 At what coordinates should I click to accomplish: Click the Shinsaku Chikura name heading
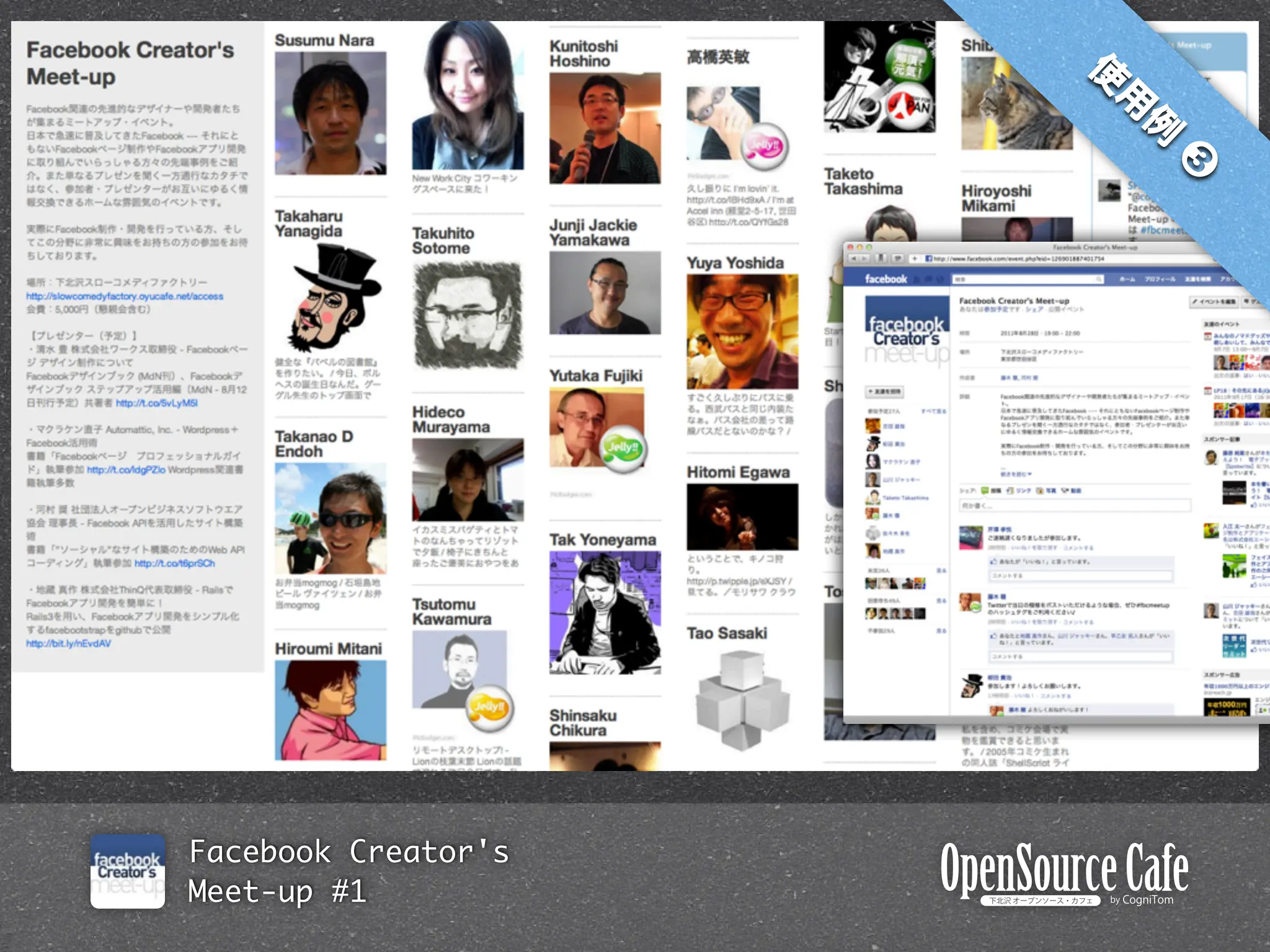pyautogui.click(x=583, y=723)
